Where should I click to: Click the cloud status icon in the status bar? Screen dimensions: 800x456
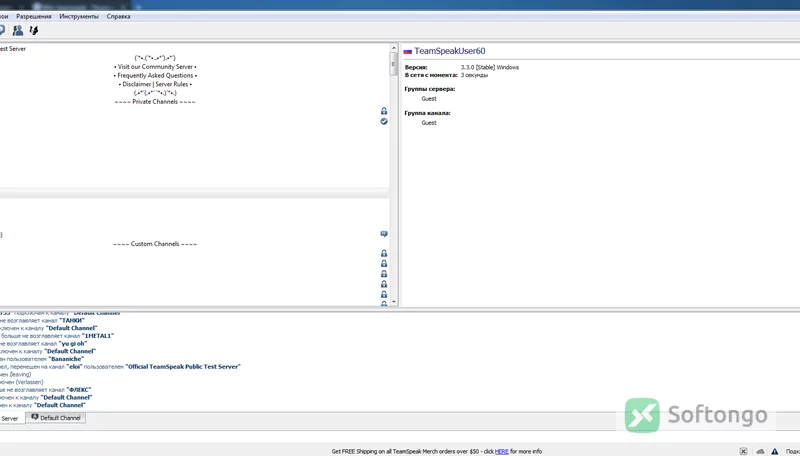pos(760,451)
